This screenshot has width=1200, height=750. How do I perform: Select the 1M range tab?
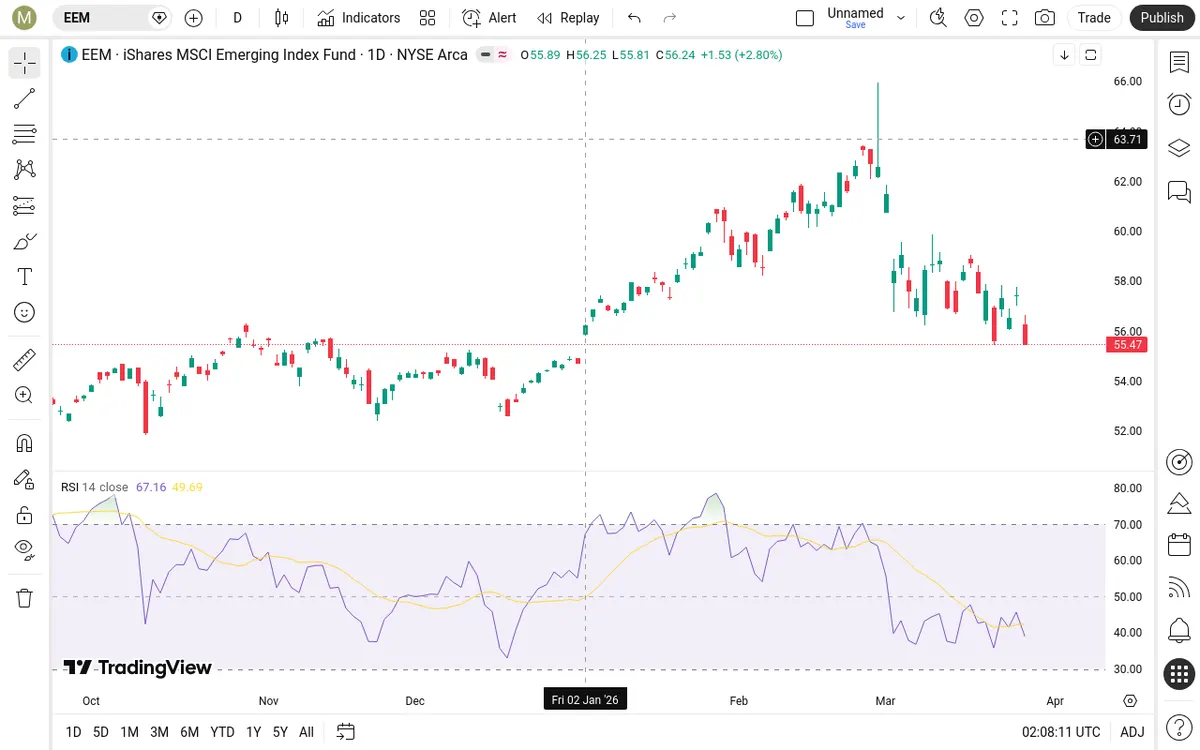[129, 732]
